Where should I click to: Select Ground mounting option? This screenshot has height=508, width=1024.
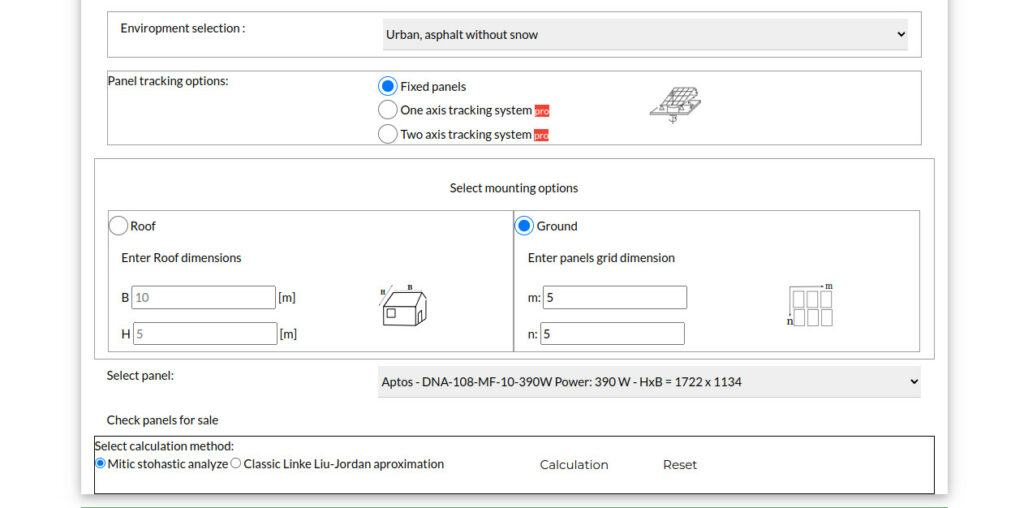pyautogui.click(x=524, y=226)
